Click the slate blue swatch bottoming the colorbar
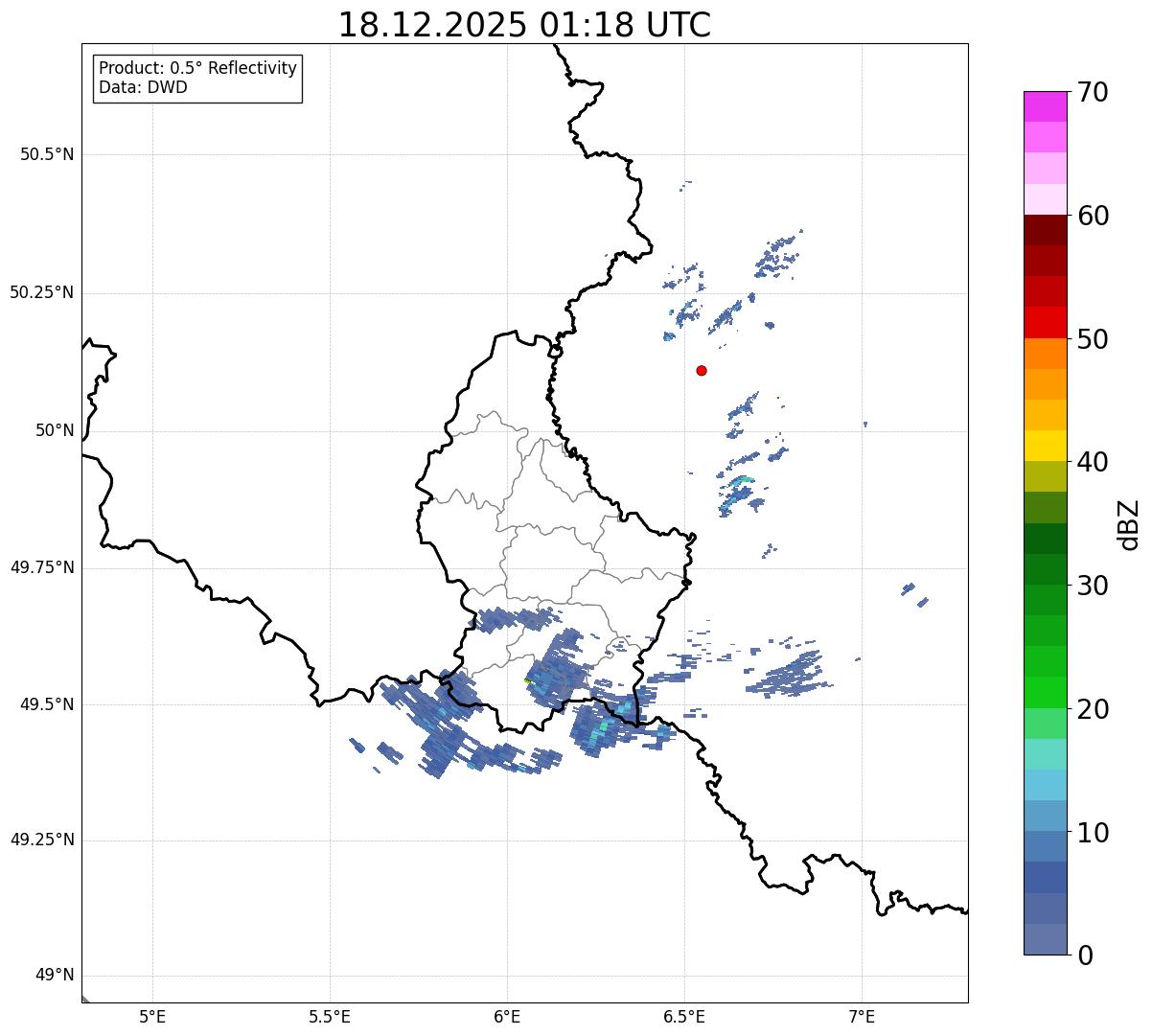 [x=1045, y=939]
